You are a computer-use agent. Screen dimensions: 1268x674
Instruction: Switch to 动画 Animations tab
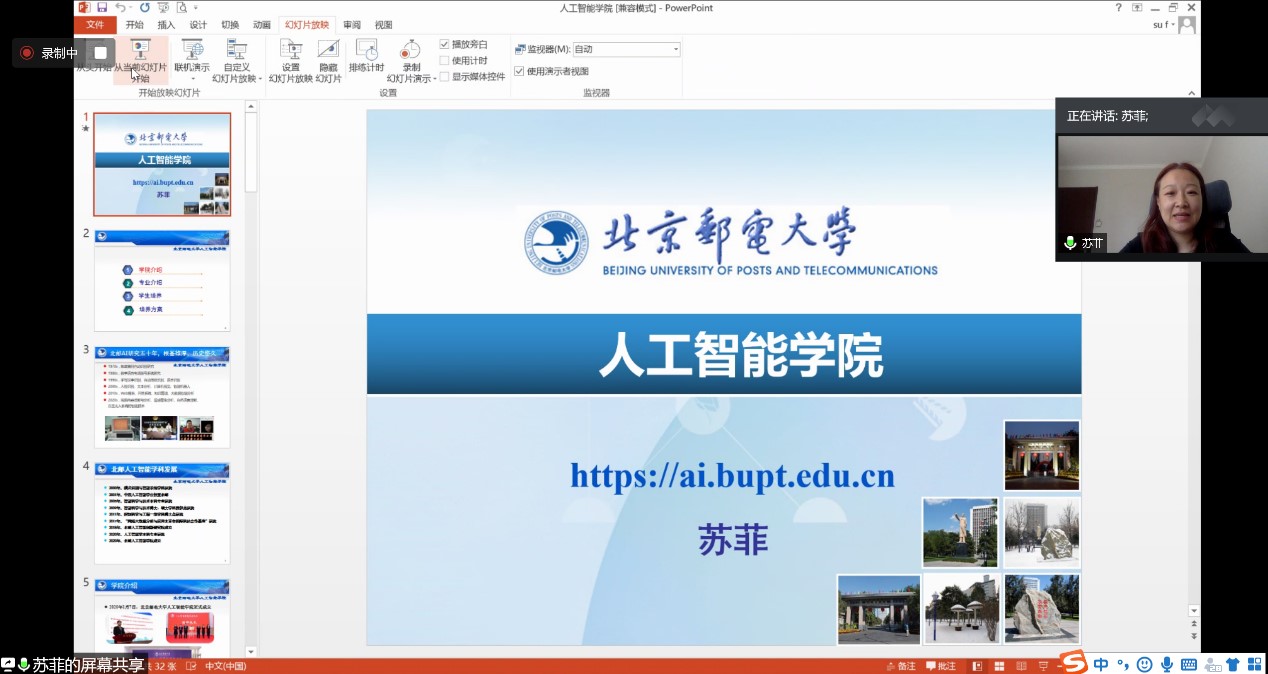[262, 25]
